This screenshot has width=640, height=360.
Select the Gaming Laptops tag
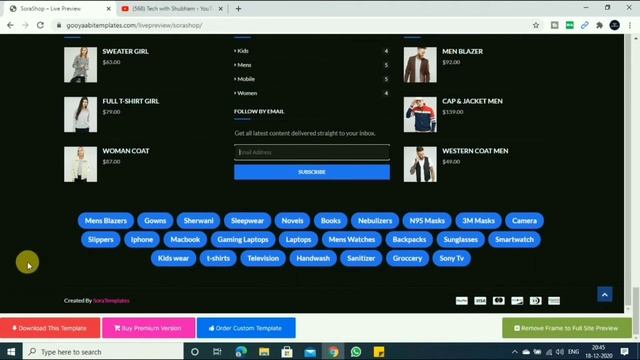(243, 240)
